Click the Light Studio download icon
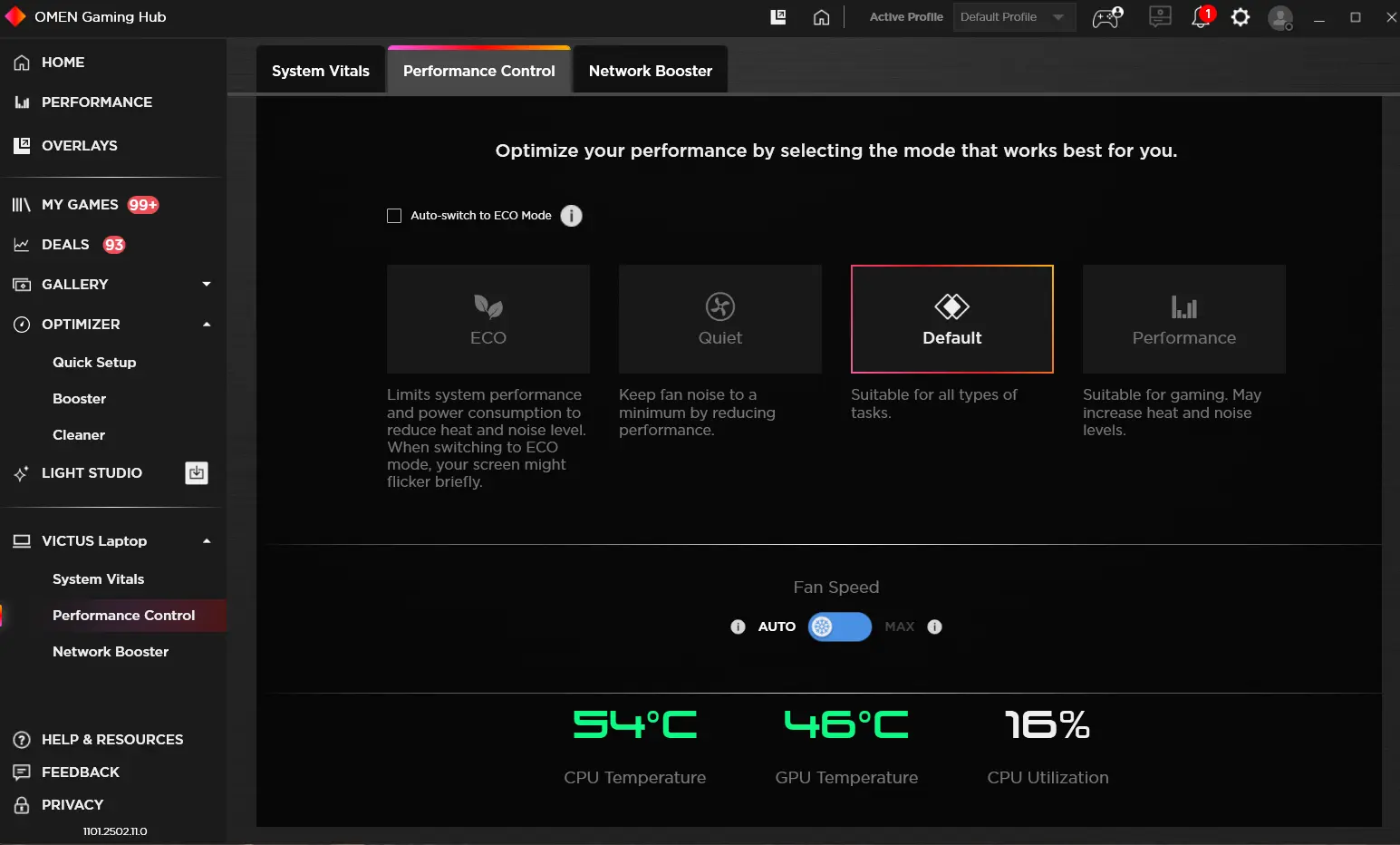Image resolution: width=1400 pixels, height=845 pixels. click(x=197, y=473)
